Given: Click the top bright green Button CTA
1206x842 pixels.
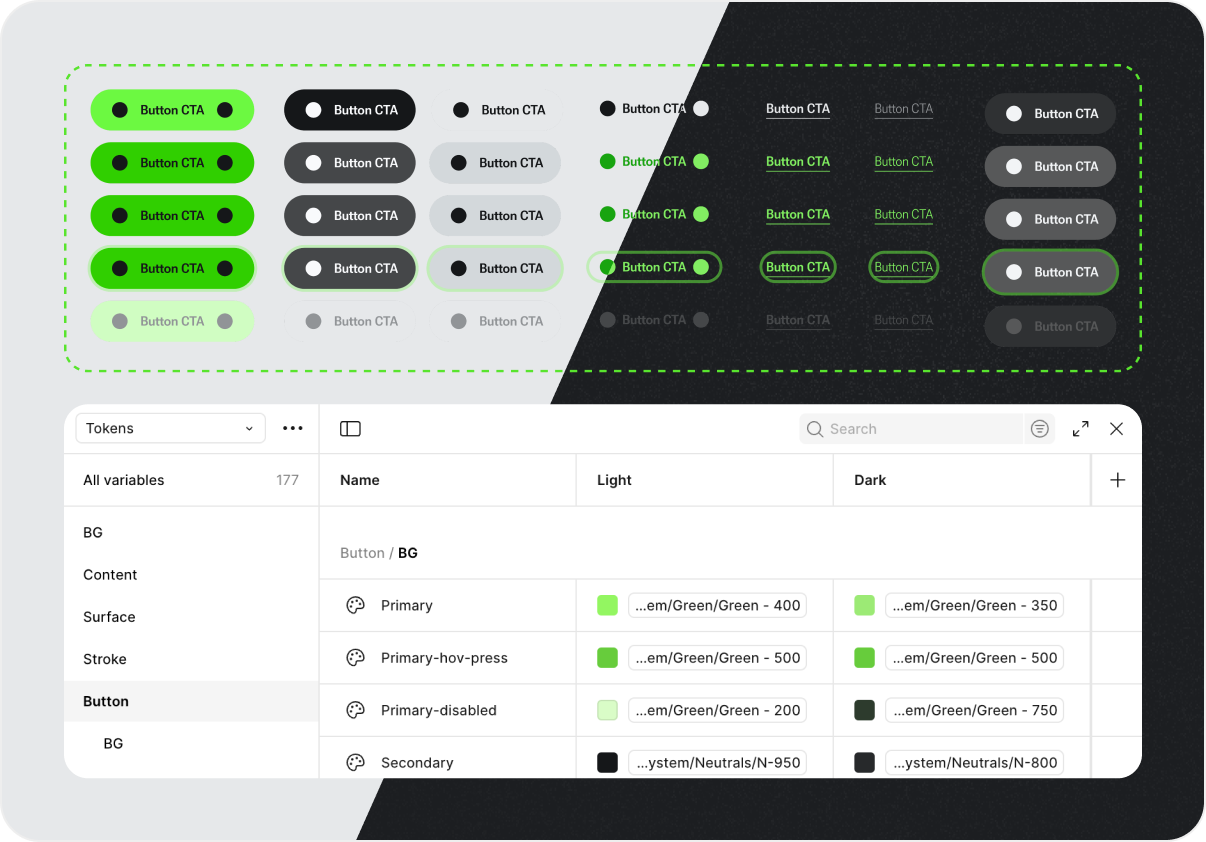Looking at the screenshot, I should tap(172, 110).
